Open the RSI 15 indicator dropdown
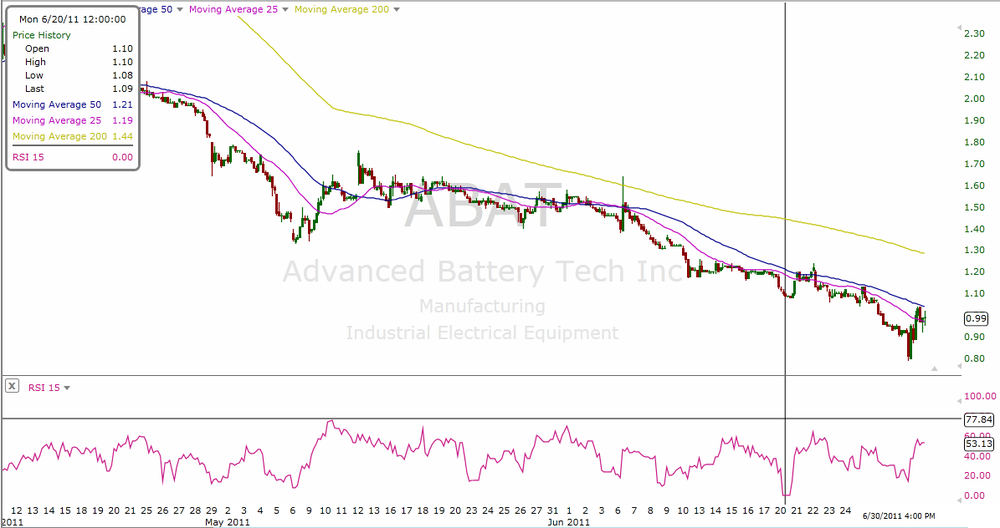The width and height of the screenshot is (1000, 528). point(67,388)
